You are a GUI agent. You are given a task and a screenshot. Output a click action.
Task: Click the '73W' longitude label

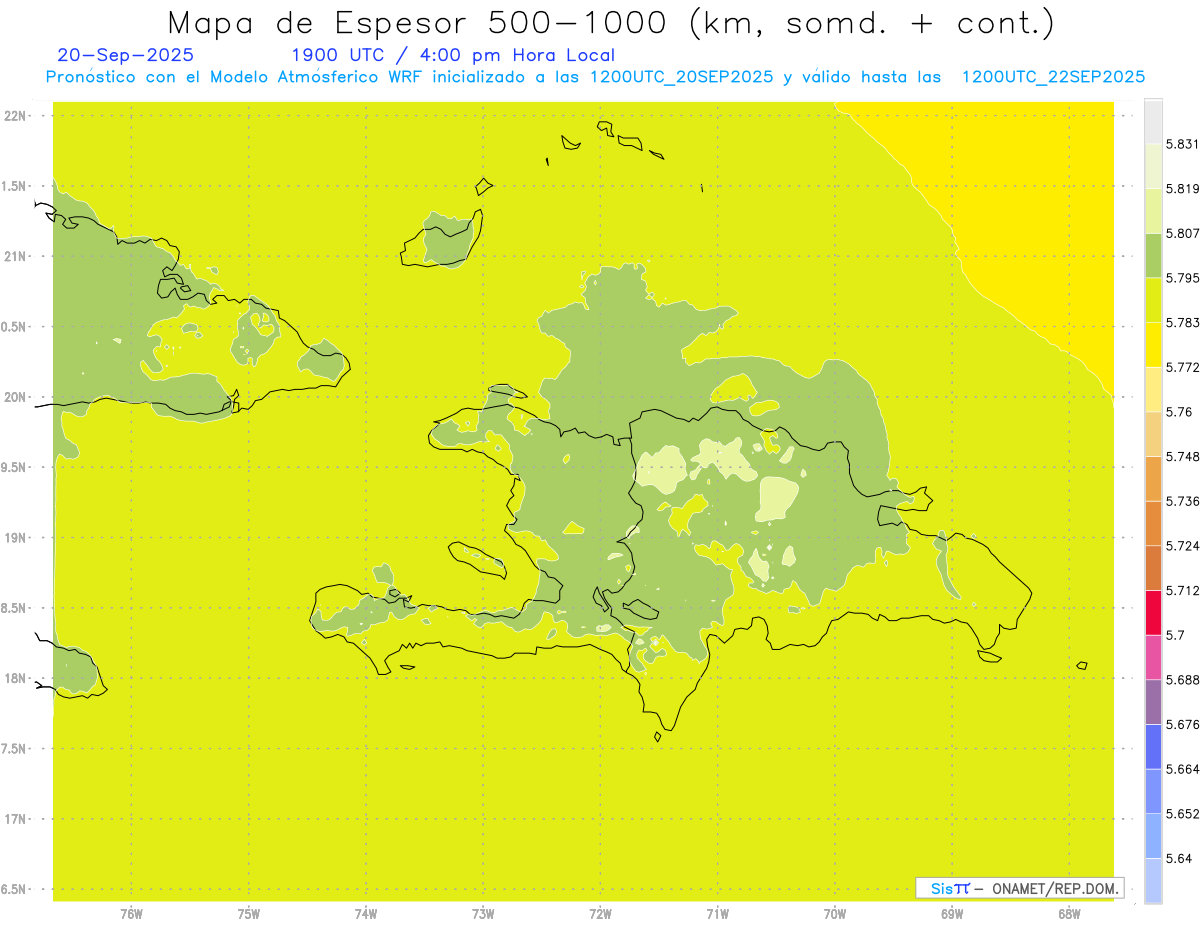483,913
